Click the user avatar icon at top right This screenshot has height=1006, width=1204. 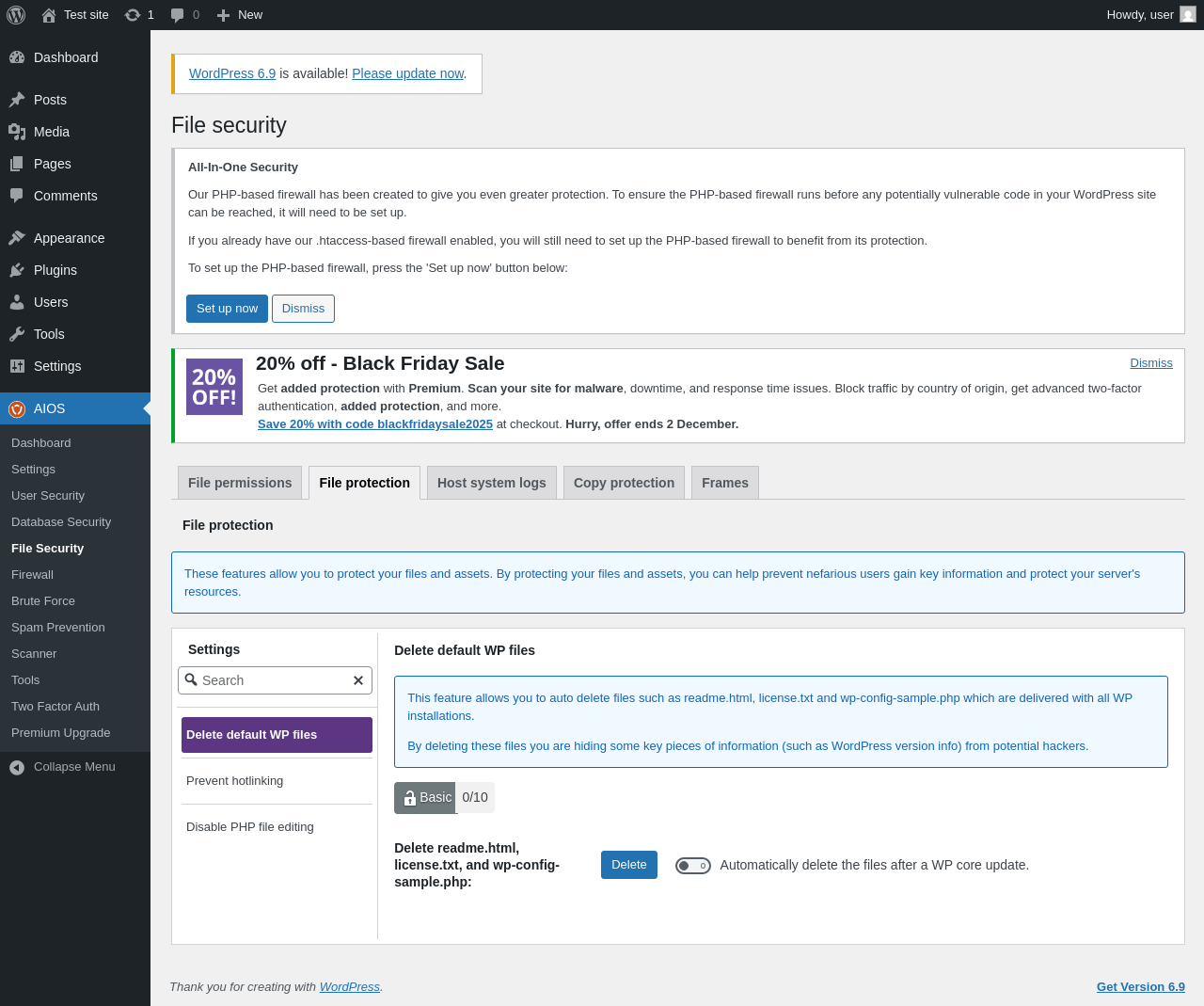click(x=1188, y=15)
